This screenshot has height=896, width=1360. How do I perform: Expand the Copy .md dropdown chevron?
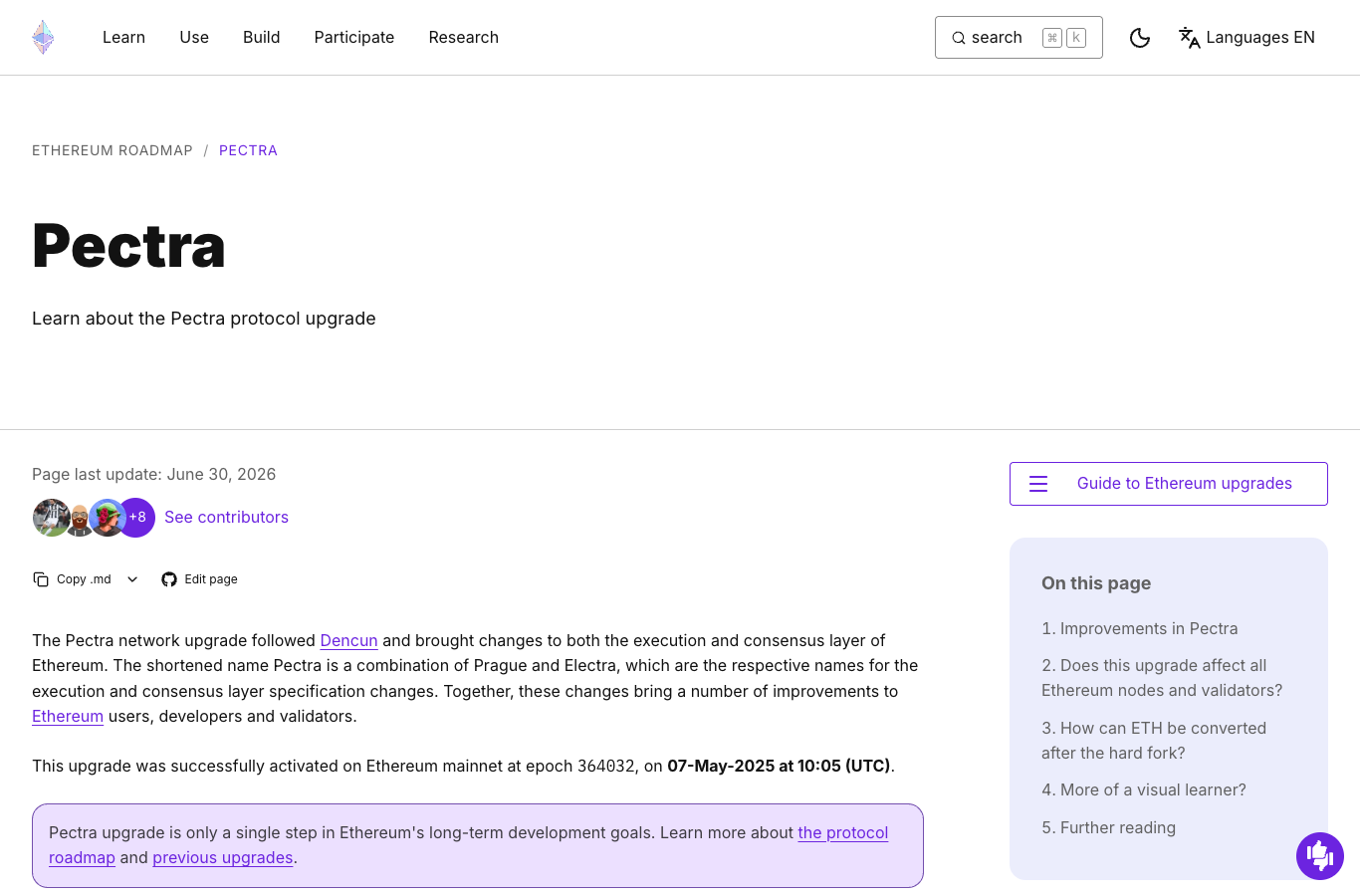(x=132, y=579)
